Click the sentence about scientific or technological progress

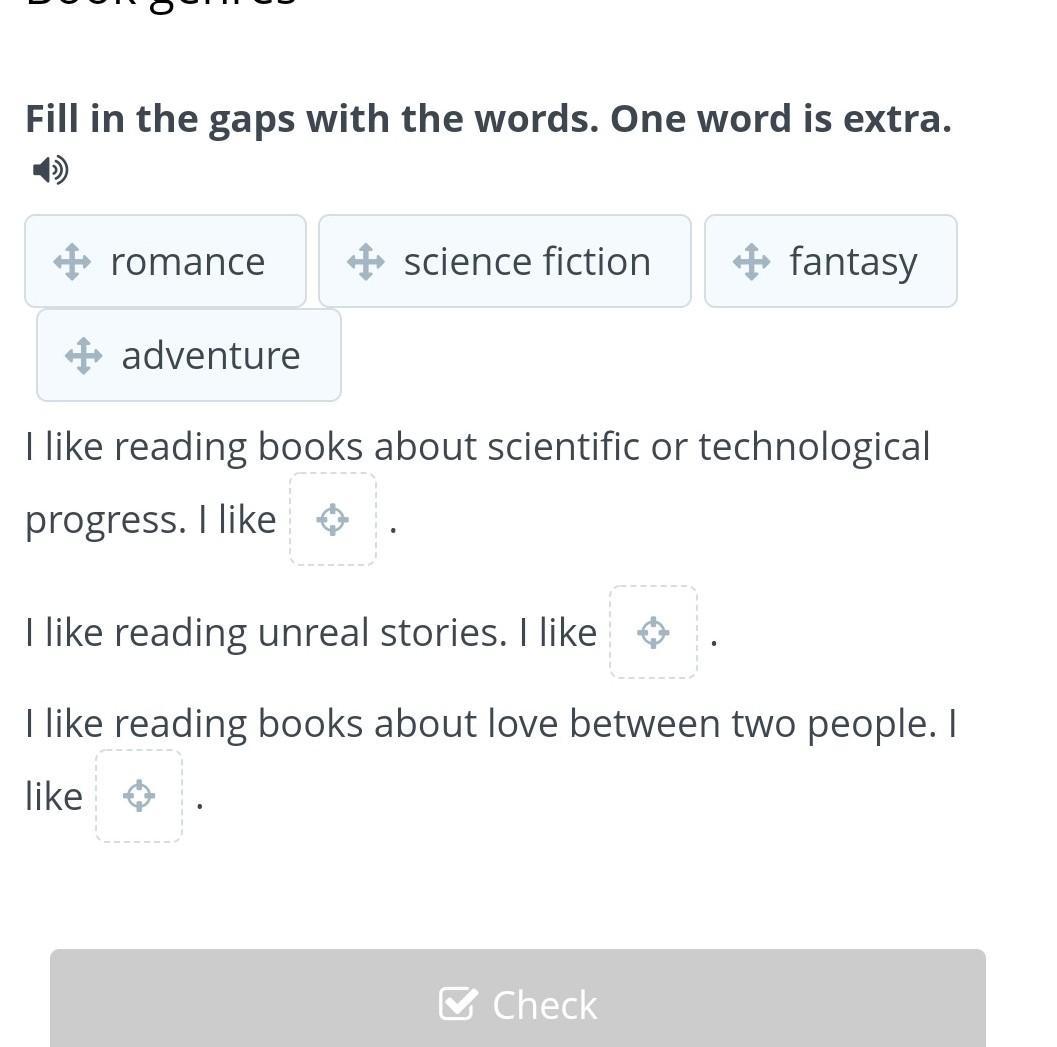tap(477, 446)
